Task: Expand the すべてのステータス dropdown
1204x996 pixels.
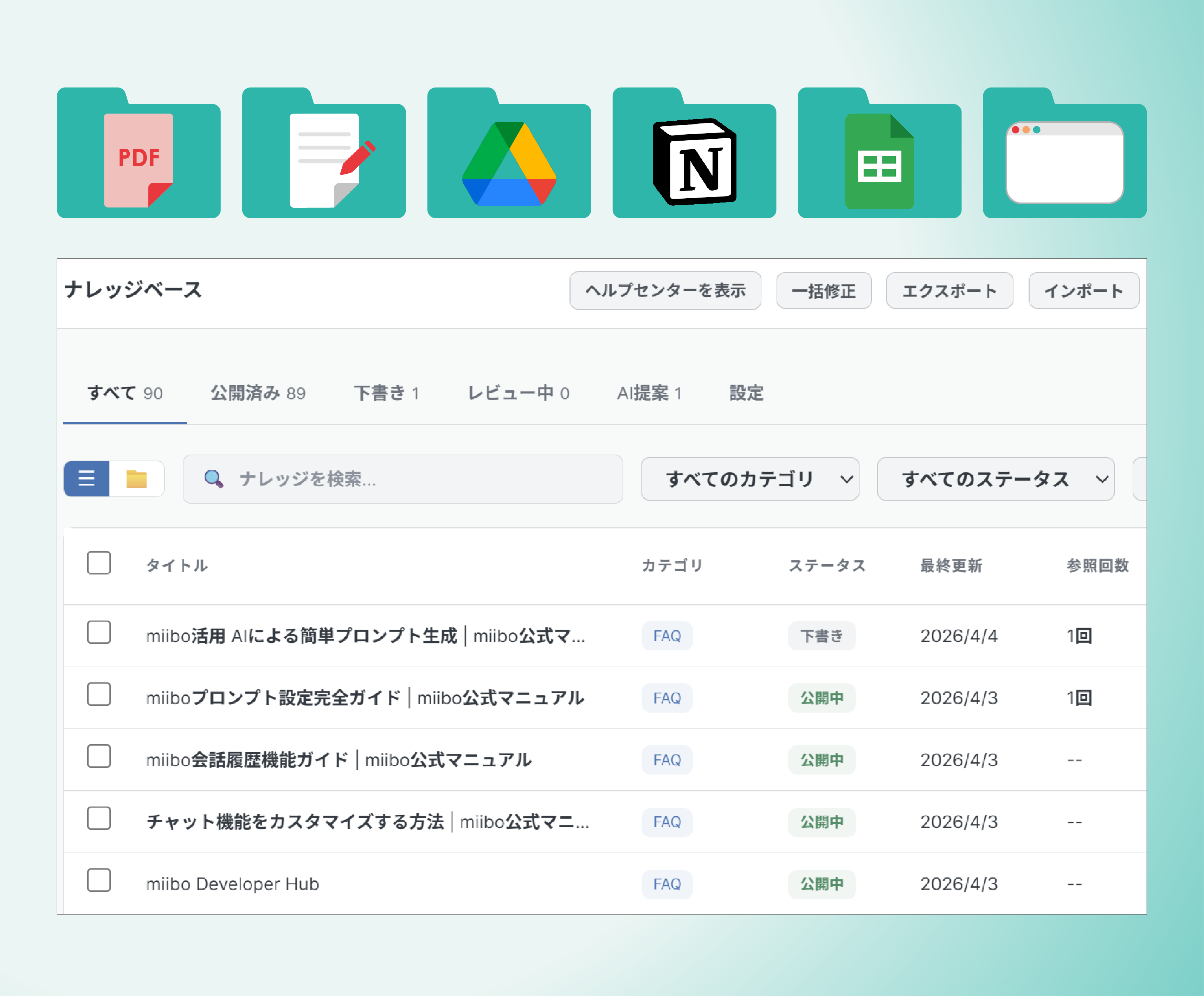Action: coord(996,479)
